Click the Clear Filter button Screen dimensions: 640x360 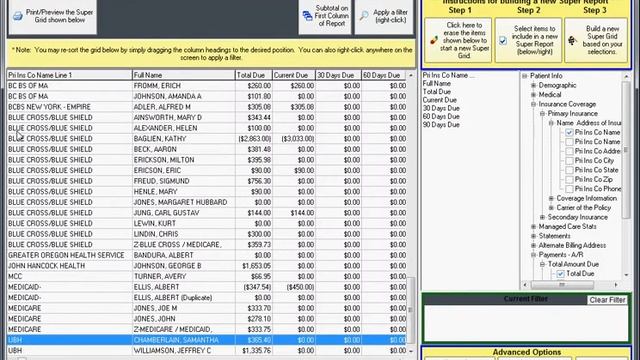607,300
